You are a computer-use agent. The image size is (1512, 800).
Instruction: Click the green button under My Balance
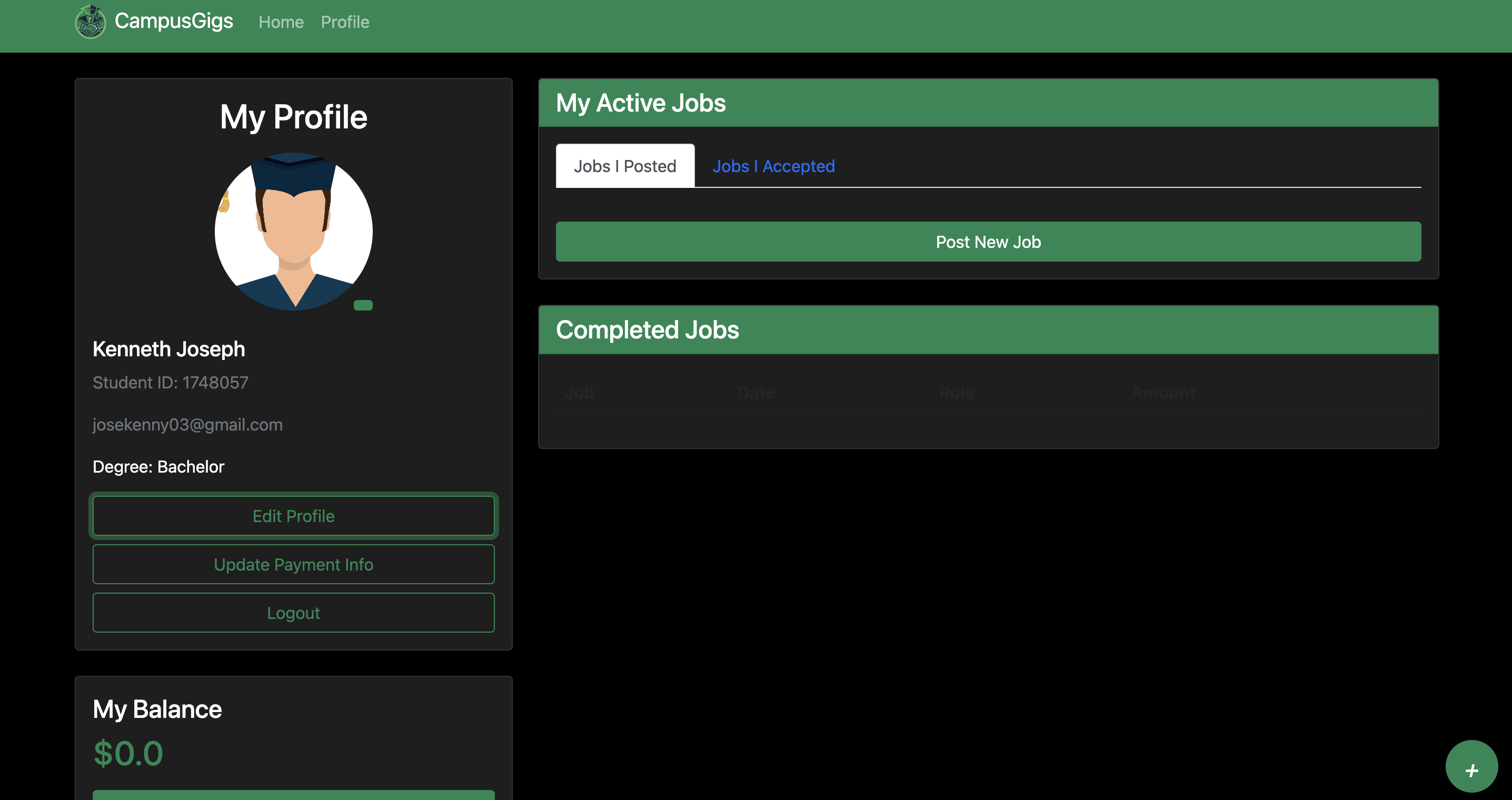coord(293,795)
